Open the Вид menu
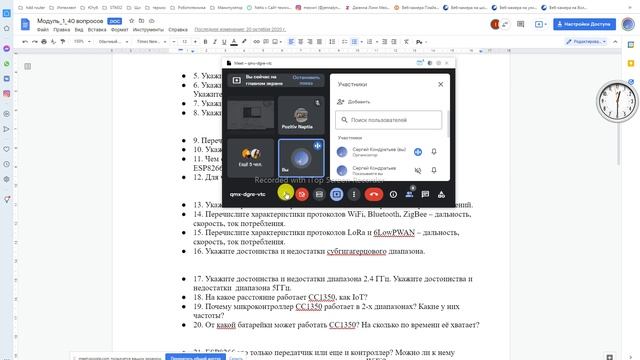Screen dimensions: 640x360 (x=79, y=29)
